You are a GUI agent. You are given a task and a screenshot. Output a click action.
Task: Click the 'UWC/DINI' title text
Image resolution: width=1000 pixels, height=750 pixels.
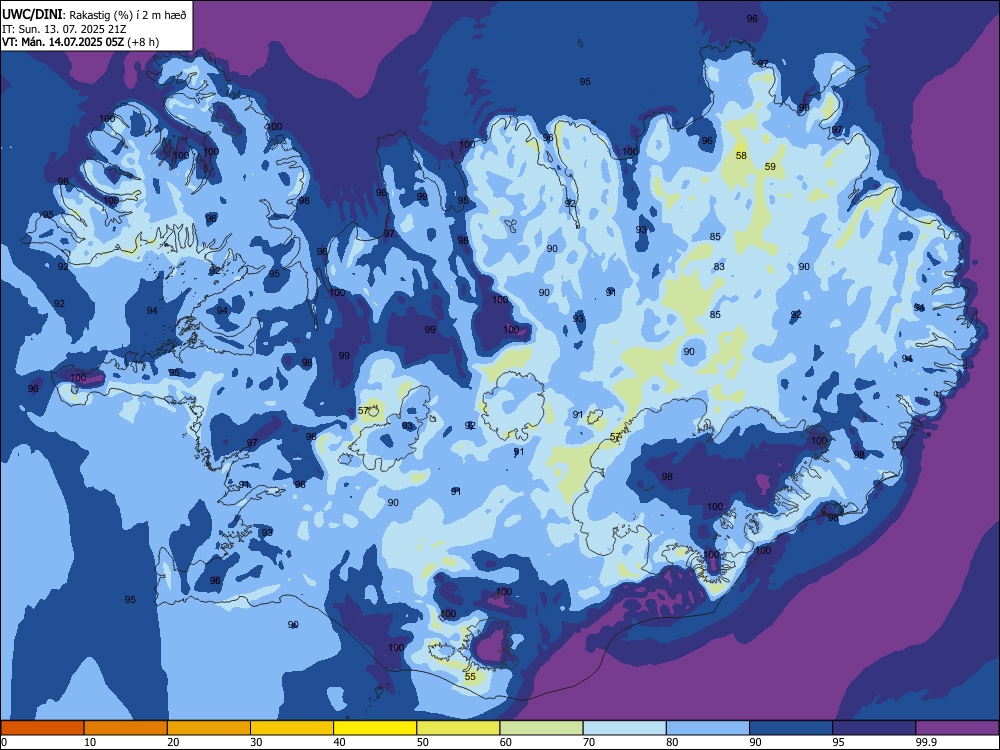click(x=33, y=14)
